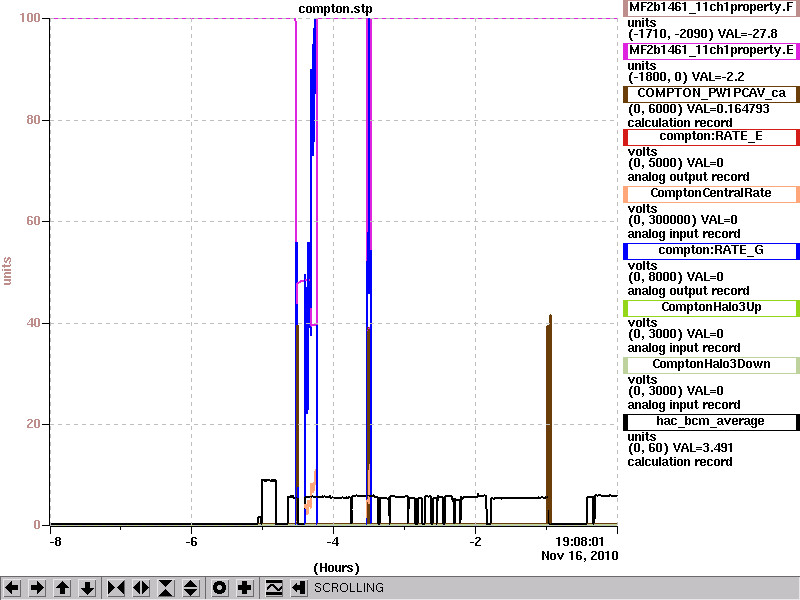The width and height of the screenshot is (800, 600).
Task: Click the 40 tick on the y-axis
Action: 33,323
